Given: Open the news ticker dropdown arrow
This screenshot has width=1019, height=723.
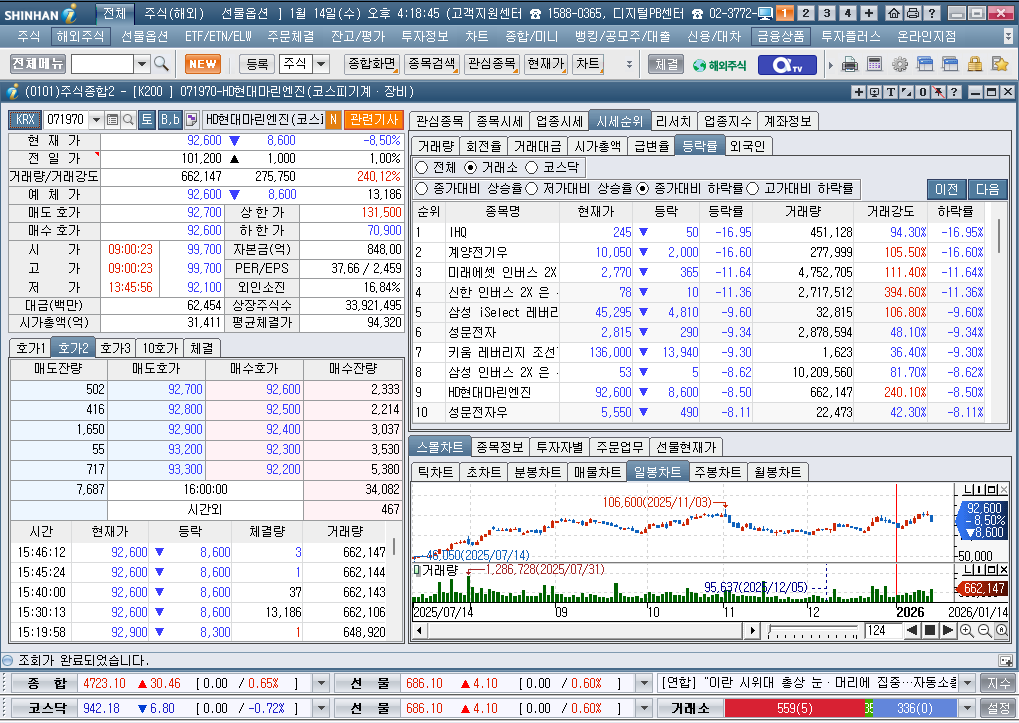Looking at the screenshot, I should point(968,683).
